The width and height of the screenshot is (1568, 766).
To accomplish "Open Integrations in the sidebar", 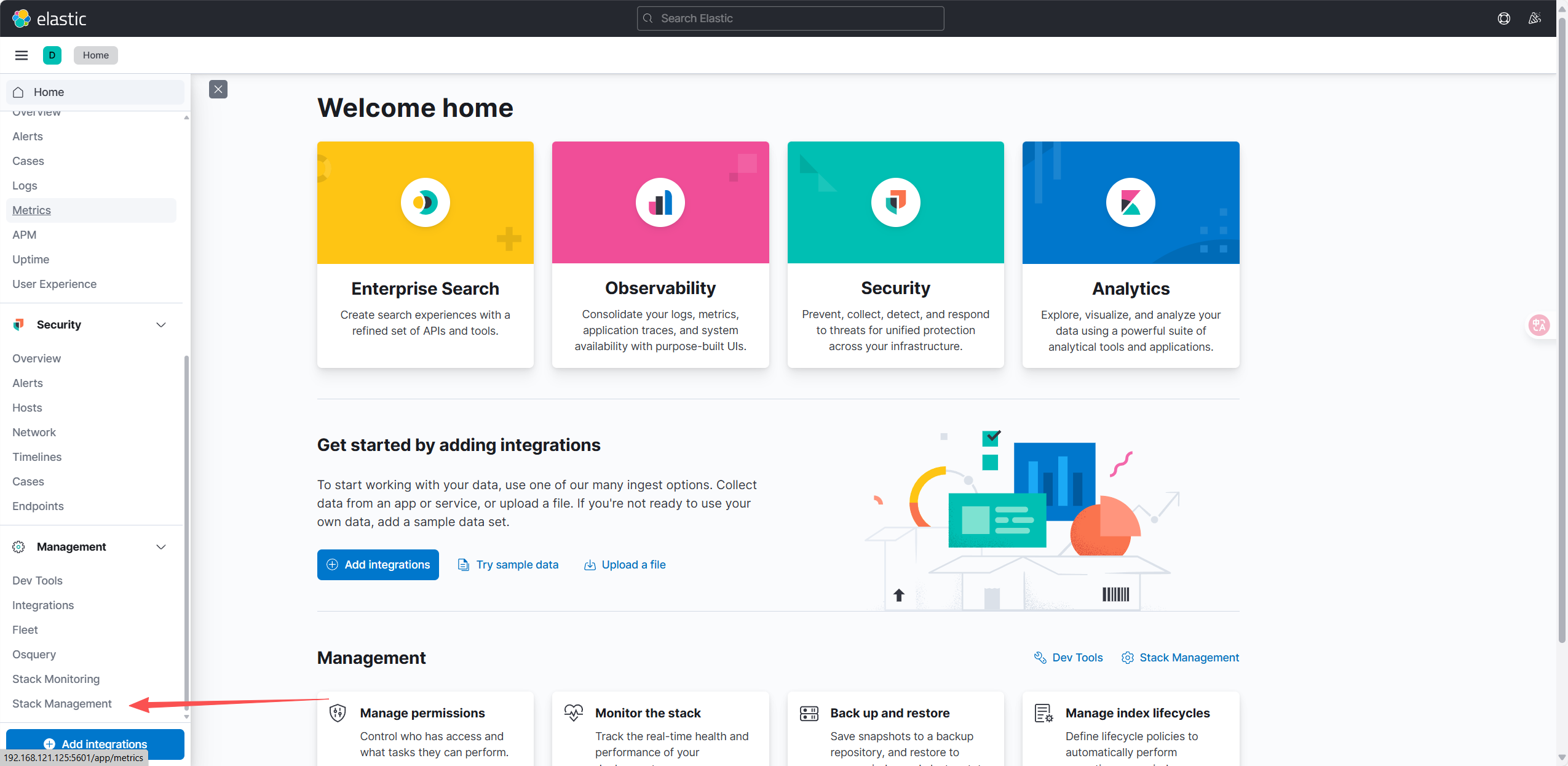I will pyautogui.click(x=43, y=605).
